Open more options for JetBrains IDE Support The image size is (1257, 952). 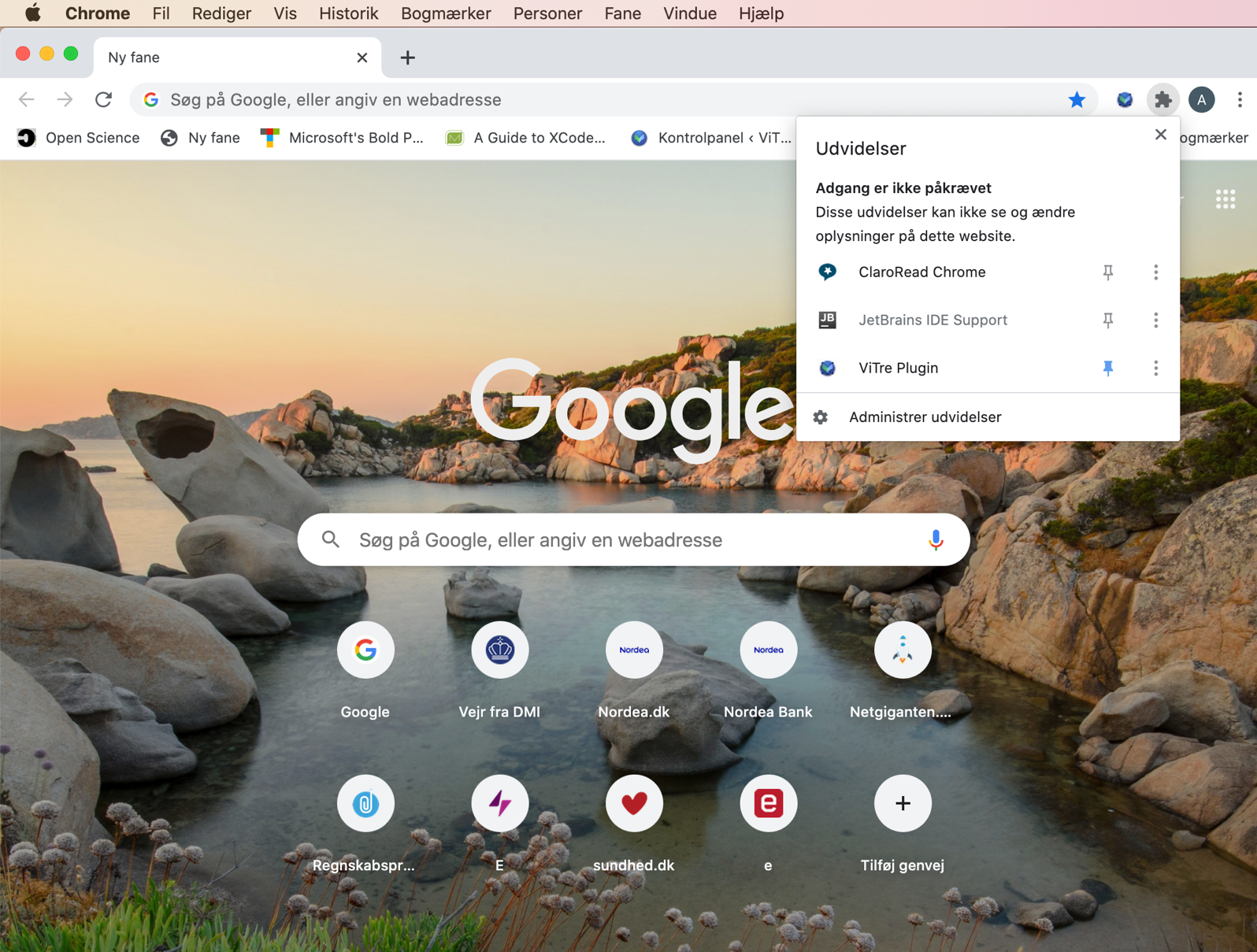[1155, 320]
